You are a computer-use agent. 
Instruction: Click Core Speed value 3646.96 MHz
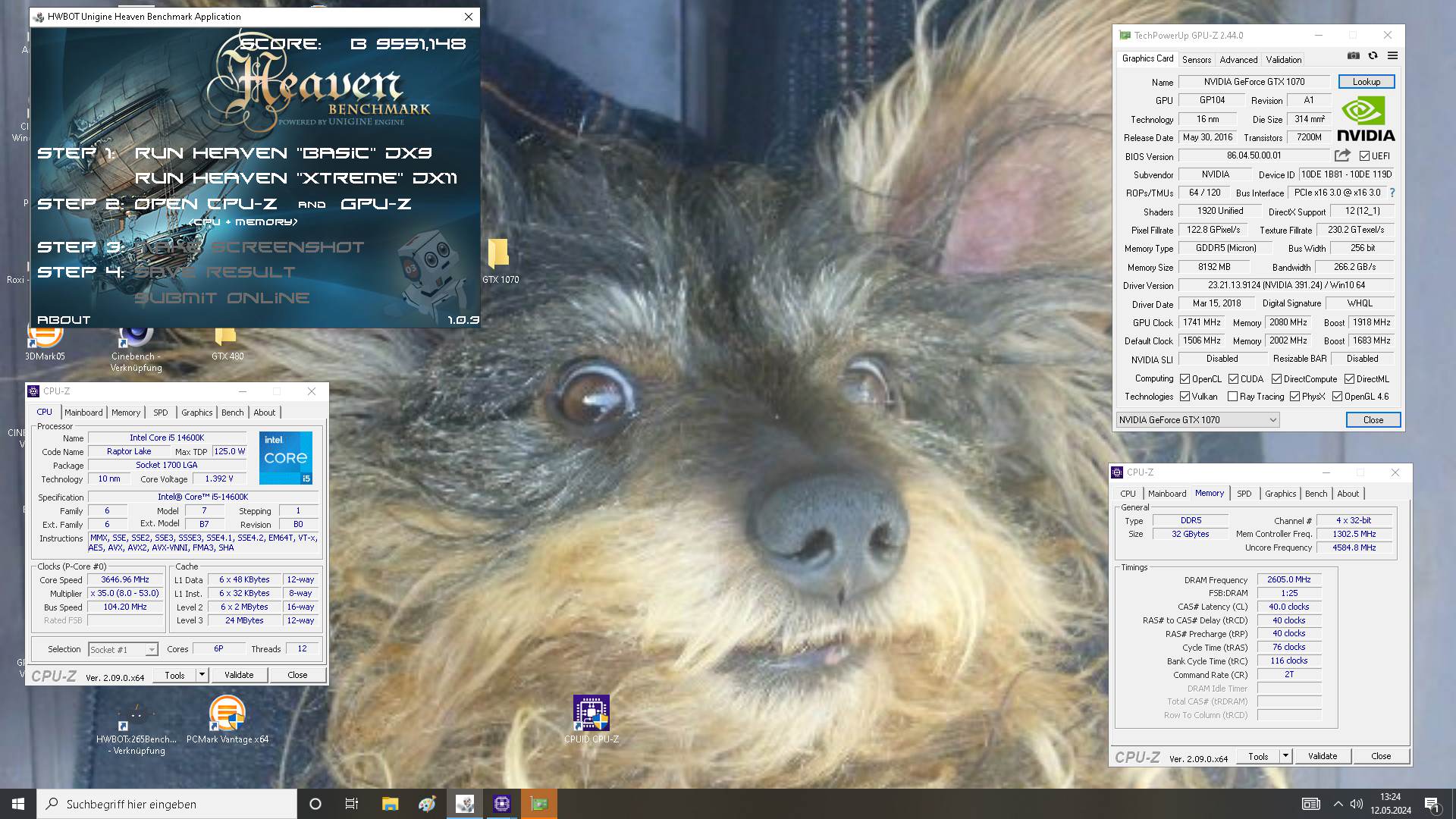125,580
